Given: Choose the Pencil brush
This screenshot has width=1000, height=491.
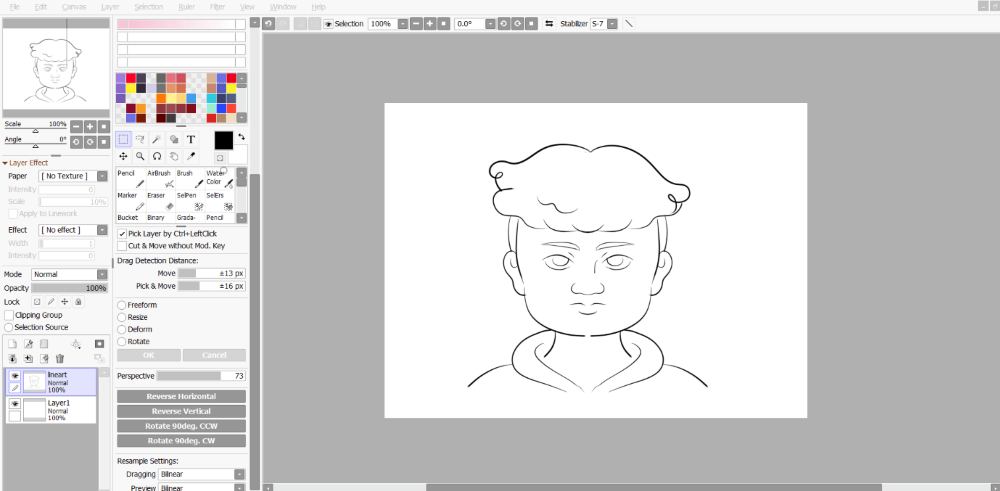Looking at the screenshot, I should (131, 179).
